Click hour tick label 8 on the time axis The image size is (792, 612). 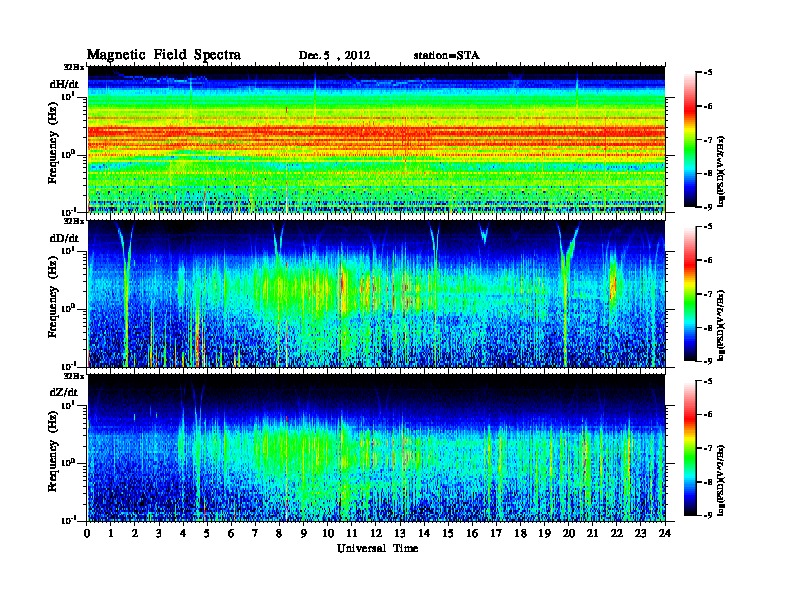279,533
